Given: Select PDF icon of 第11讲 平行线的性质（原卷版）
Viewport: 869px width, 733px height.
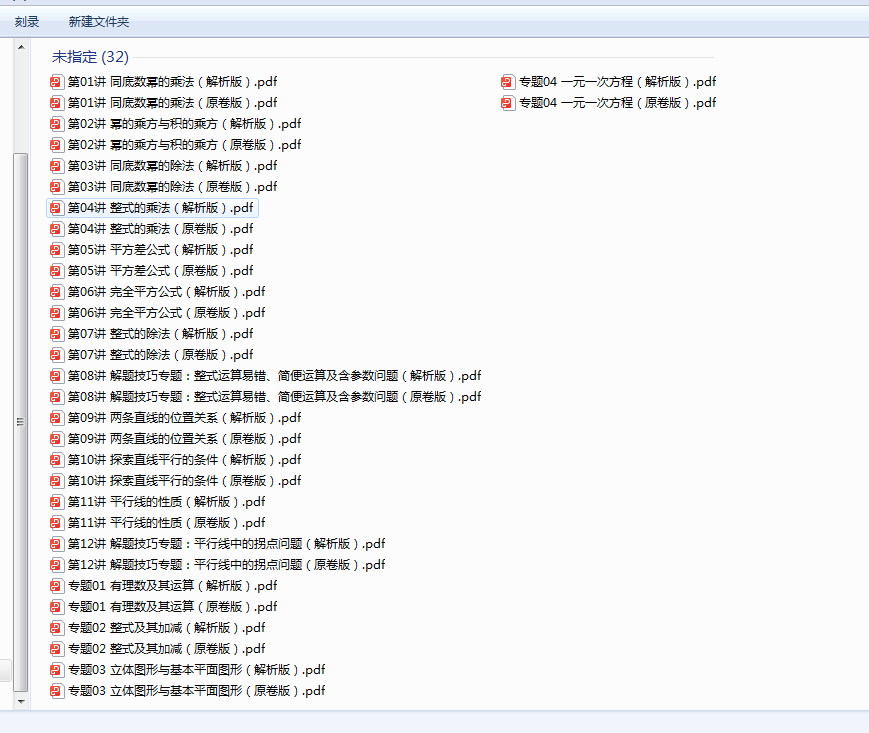Looking at the screenshot, I should click(x=57, y=523).
